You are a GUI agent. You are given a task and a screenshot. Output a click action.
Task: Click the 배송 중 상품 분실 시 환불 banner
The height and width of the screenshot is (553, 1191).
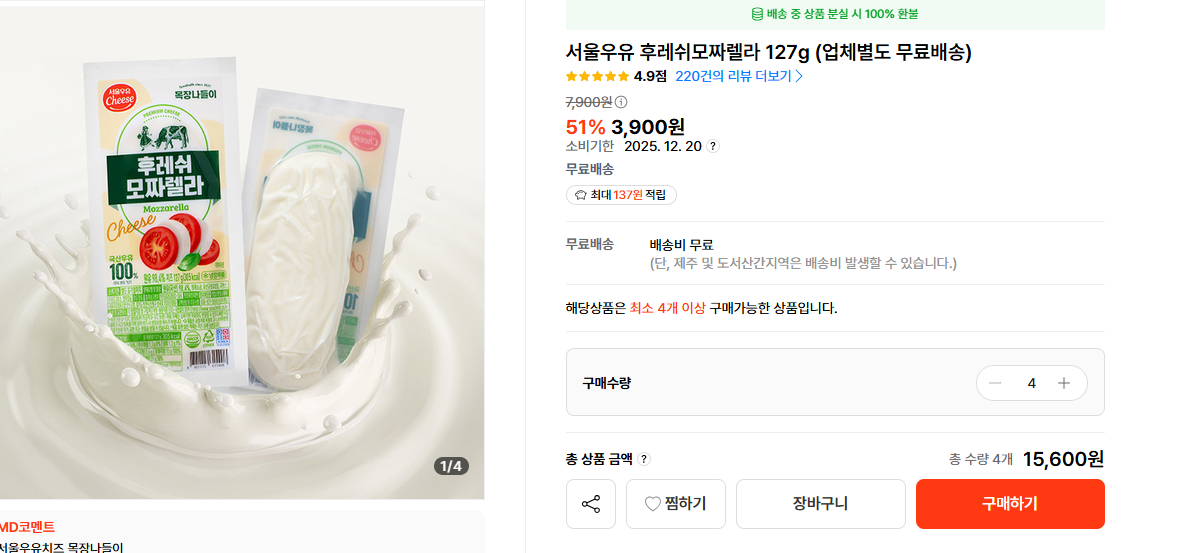tap(835, 14)
